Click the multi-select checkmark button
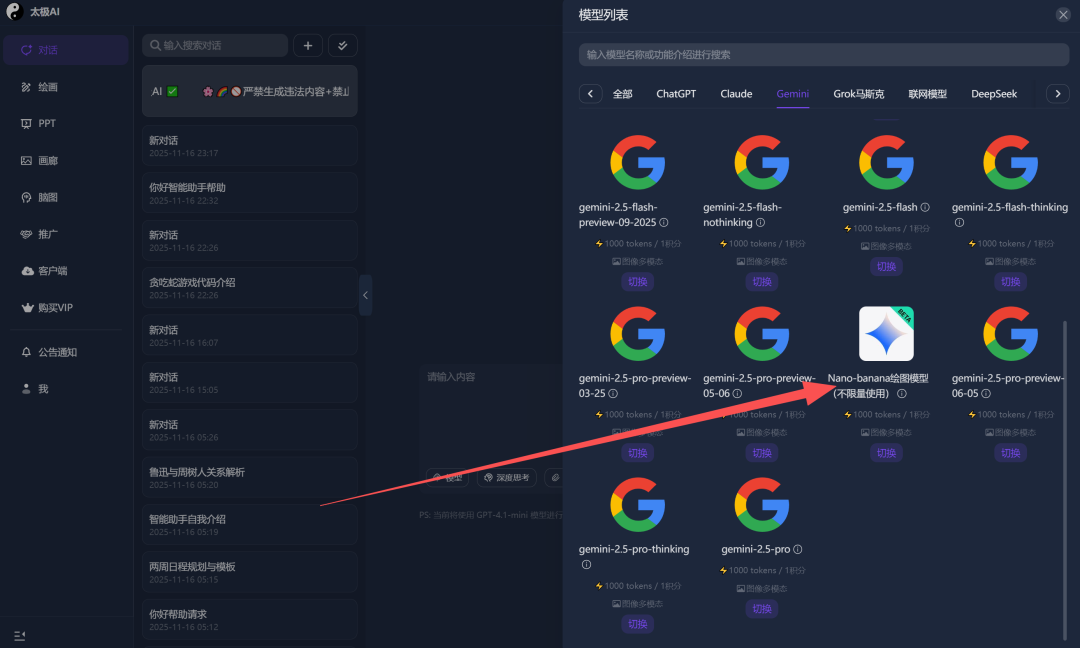Image resolution: width=1080 pixels, height=648 pixels. pyautogui.click(x=342, y=45)
